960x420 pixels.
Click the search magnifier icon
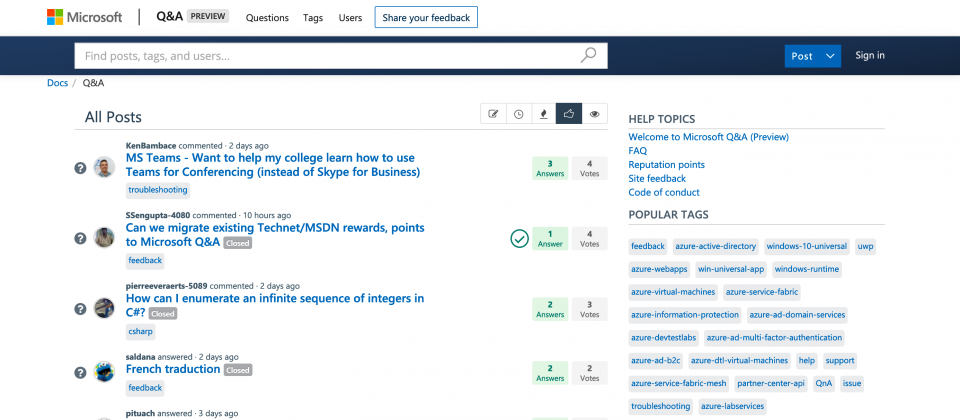coord(588,56)
